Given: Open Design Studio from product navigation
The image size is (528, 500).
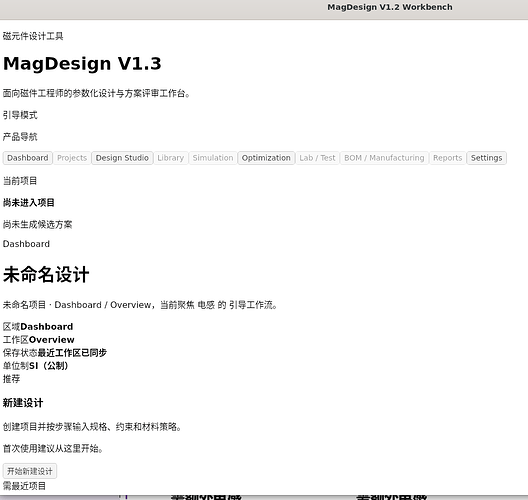Looking at the screenshot, I should [x=122, y=158].
